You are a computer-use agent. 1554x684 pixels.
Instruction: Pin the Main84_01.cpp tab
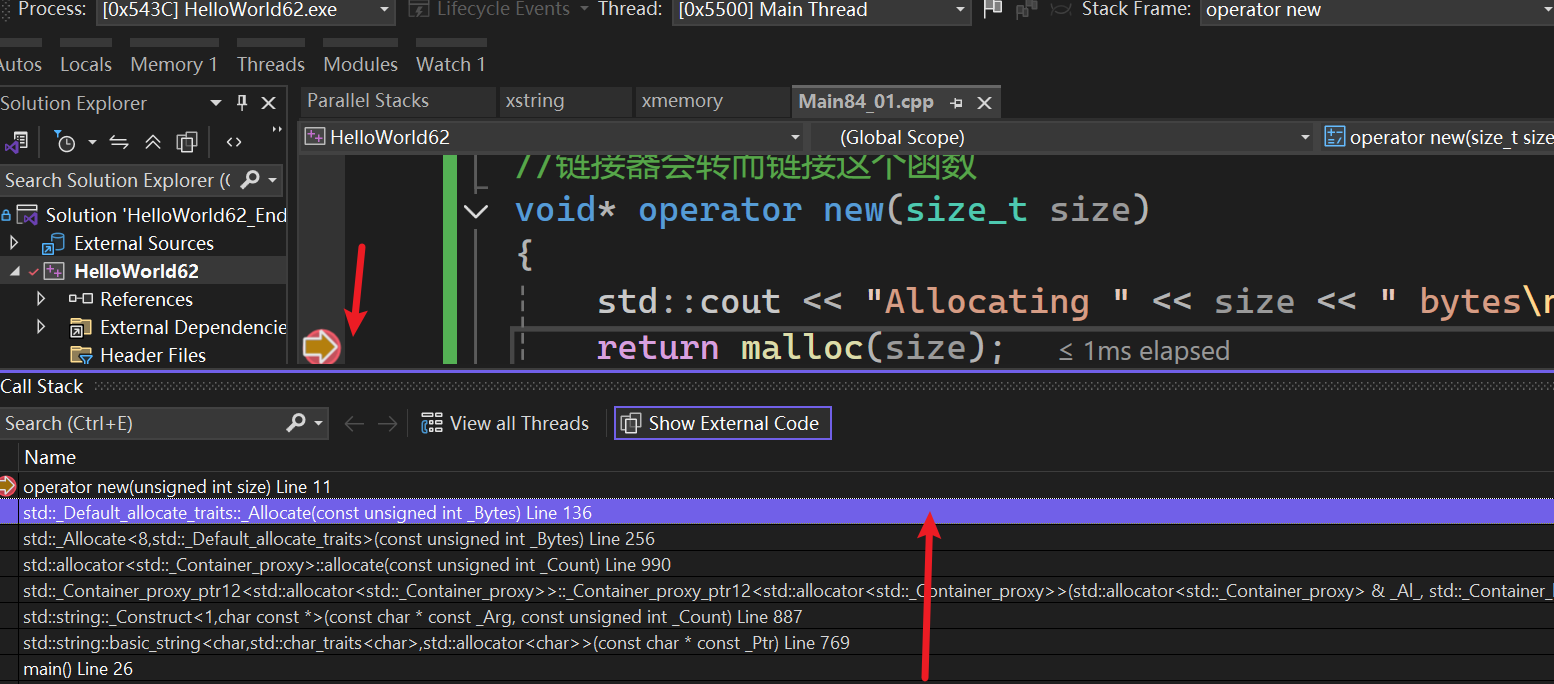pyautogui.click(x=957, y=102)
